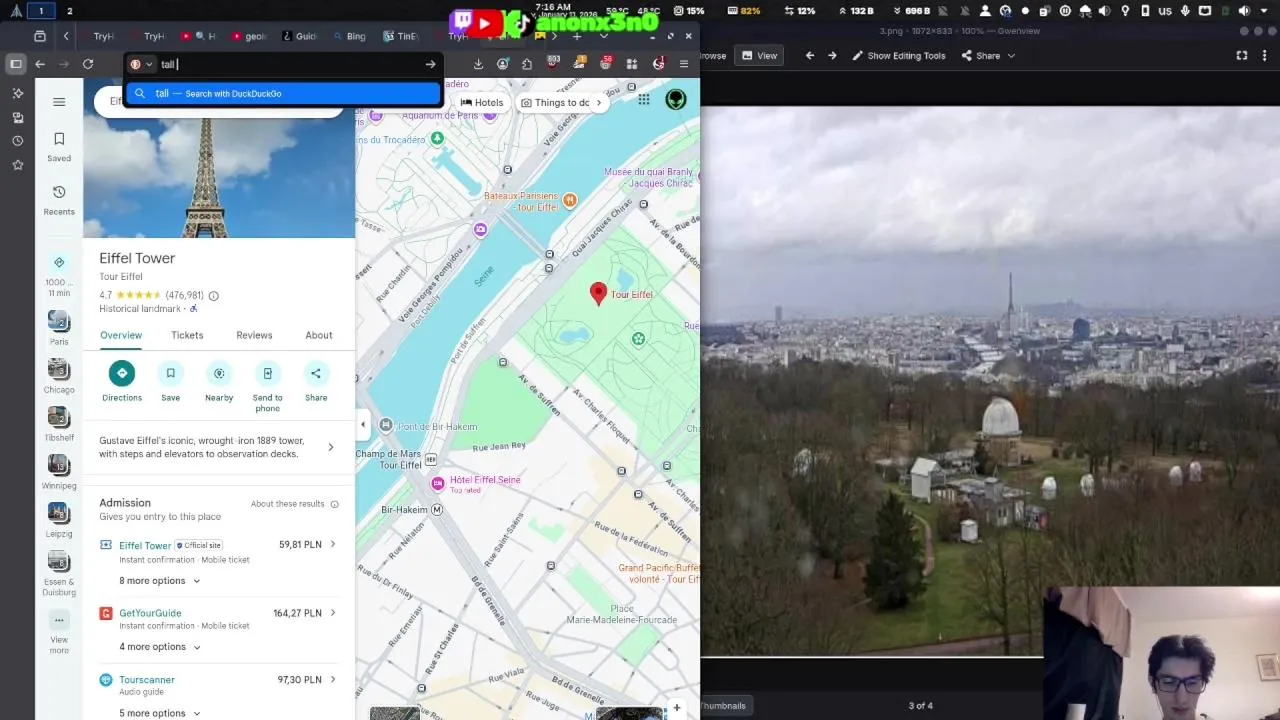Open the browser downloads icon
This screenshot has width=1280, height=720.
tap(478, 64)
